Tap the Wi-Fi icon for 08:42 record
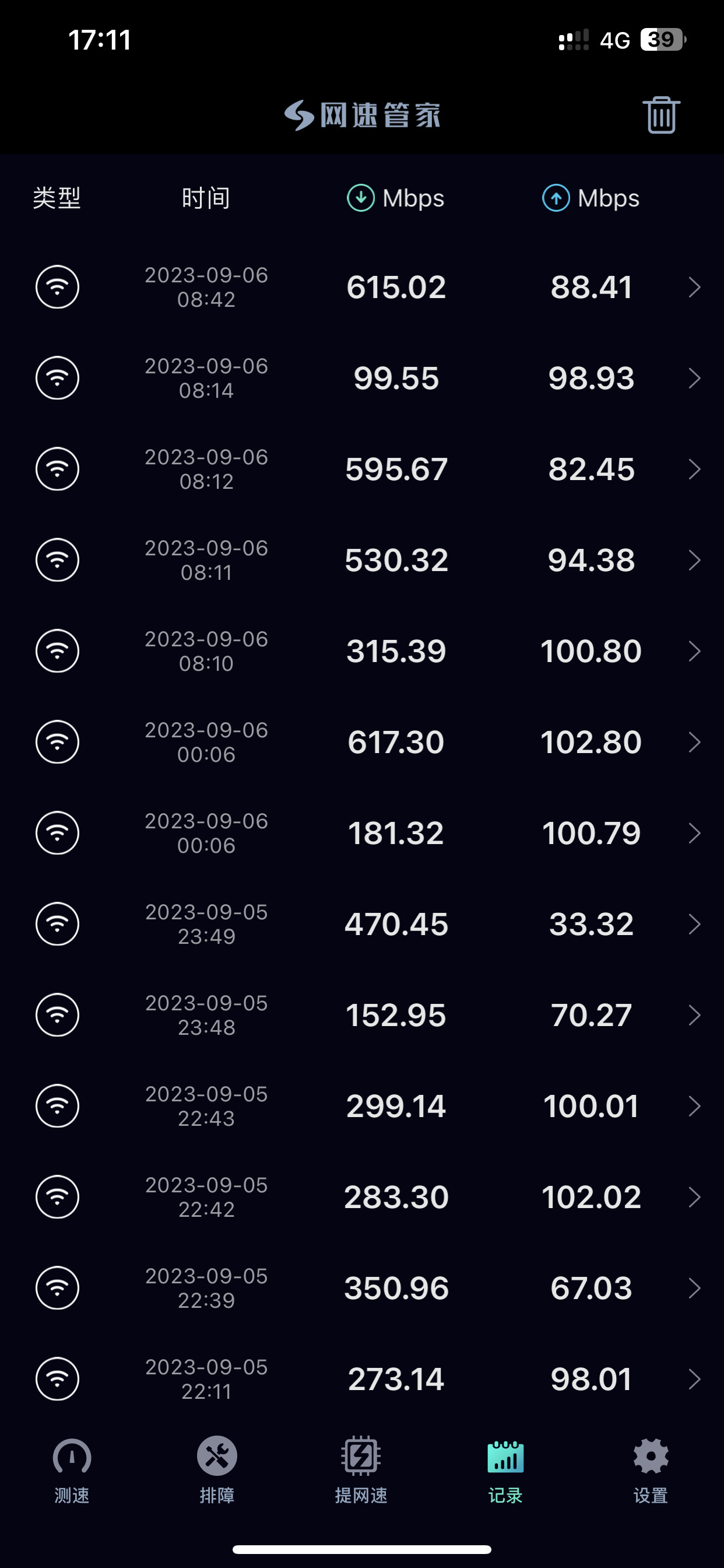This screenshot has width=724, height=1568. (57, 286)
